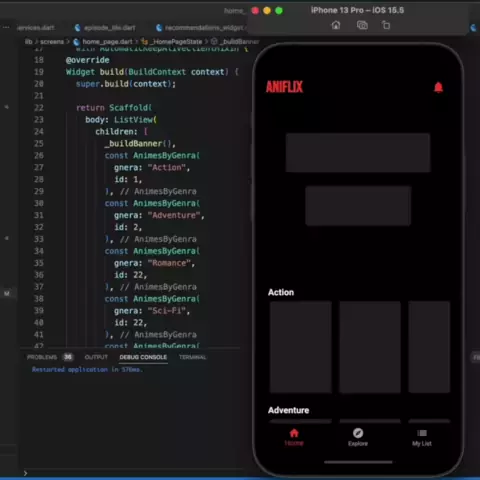Click the lib breadcrumb segment
Image resolution: width=480 pixels, height=480 pixels.
click(x=29, y=42)
